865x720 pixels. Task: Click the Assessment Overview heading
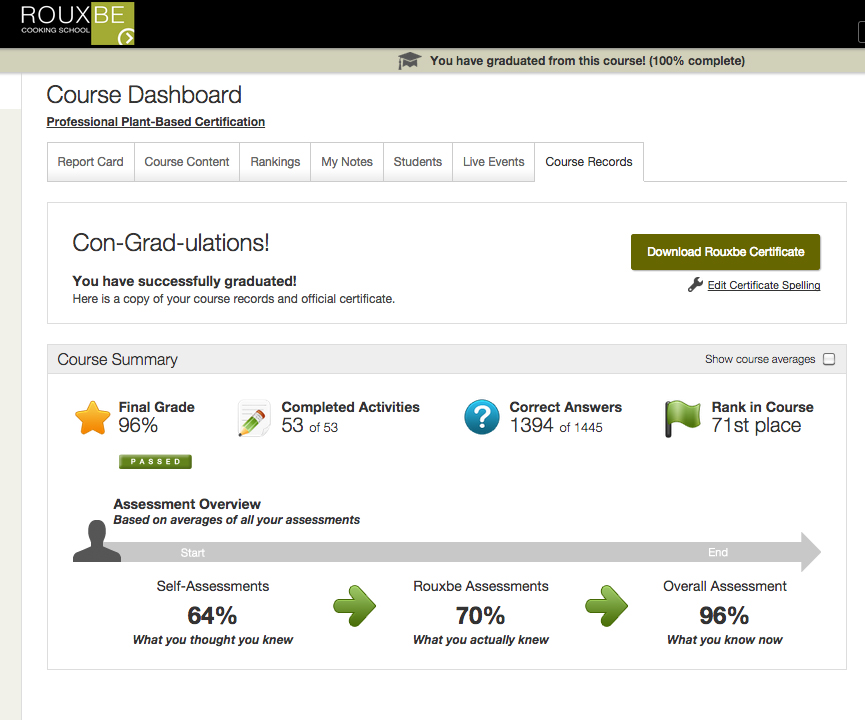(x=187, y=504)
